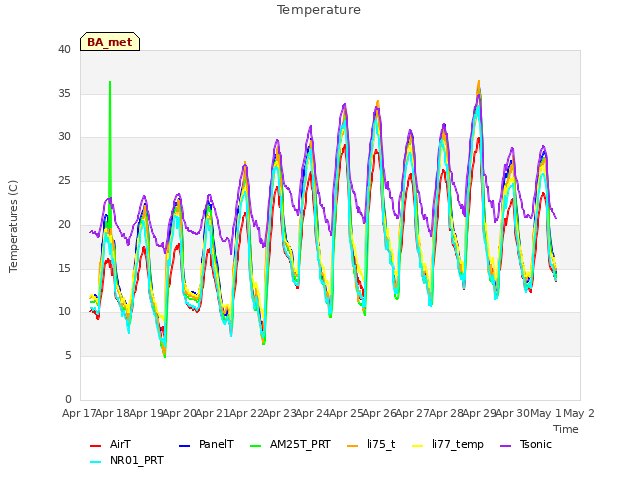
Task: Toggle the AirT legend entry
Action: tap(110, 444)
